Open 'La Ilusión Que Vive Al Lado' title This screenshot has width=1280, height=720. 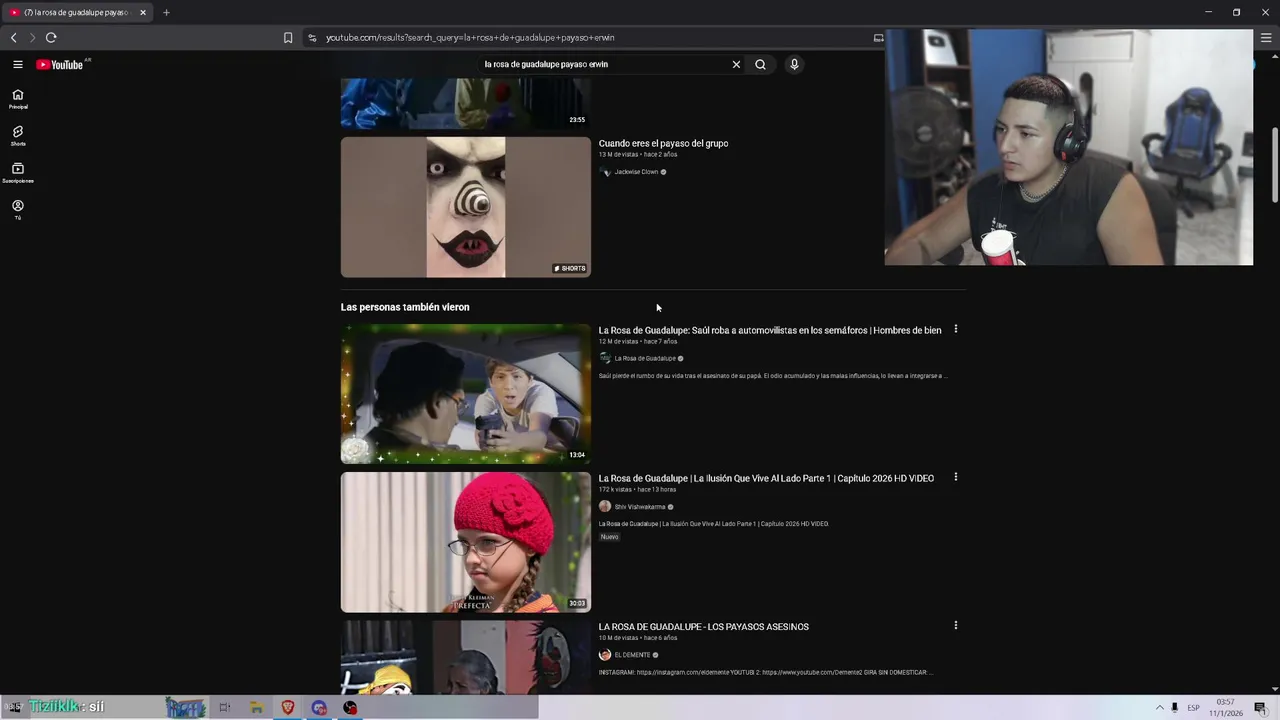coord(766,478)
